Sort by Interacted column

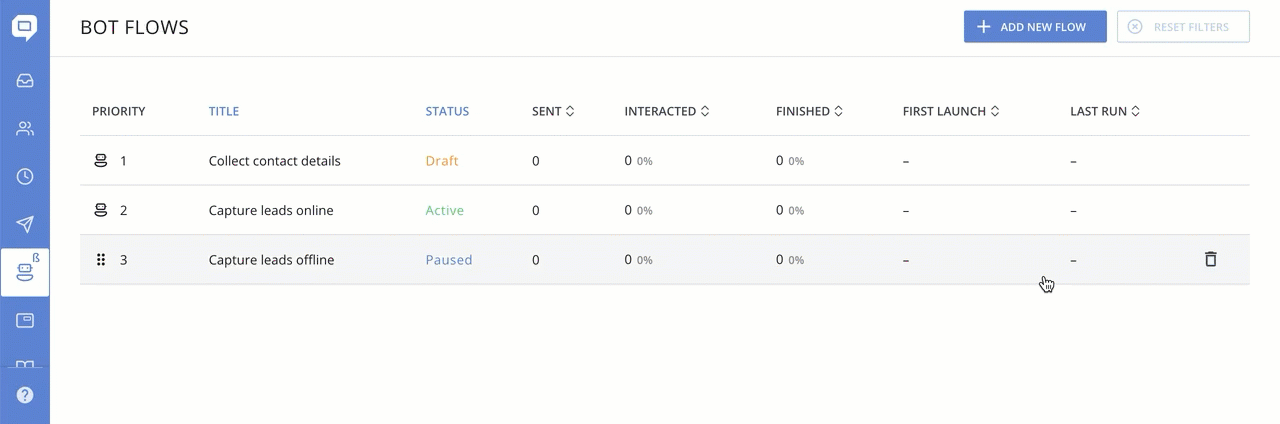click(x=666, y=111)
